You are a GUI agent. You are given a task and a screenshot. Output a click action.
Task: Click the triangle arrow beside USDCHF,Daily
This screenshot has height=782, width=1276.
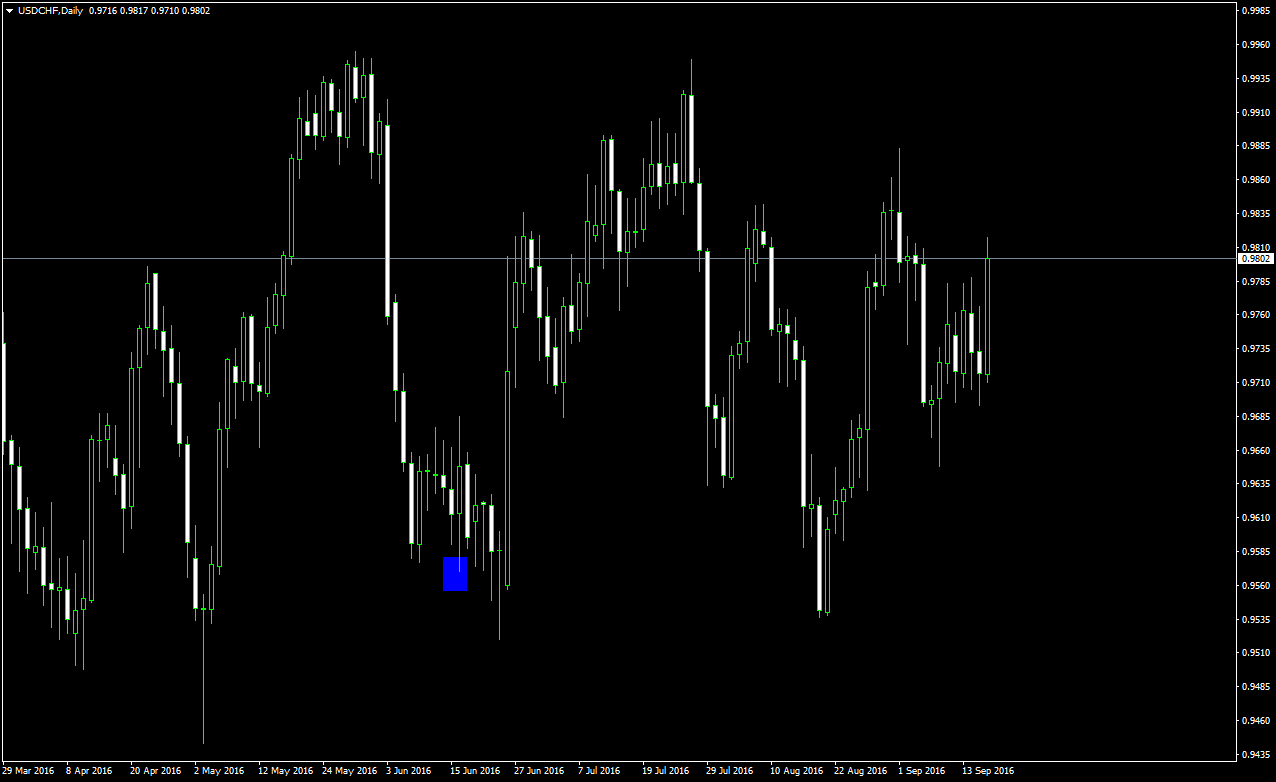click(9, 10)
